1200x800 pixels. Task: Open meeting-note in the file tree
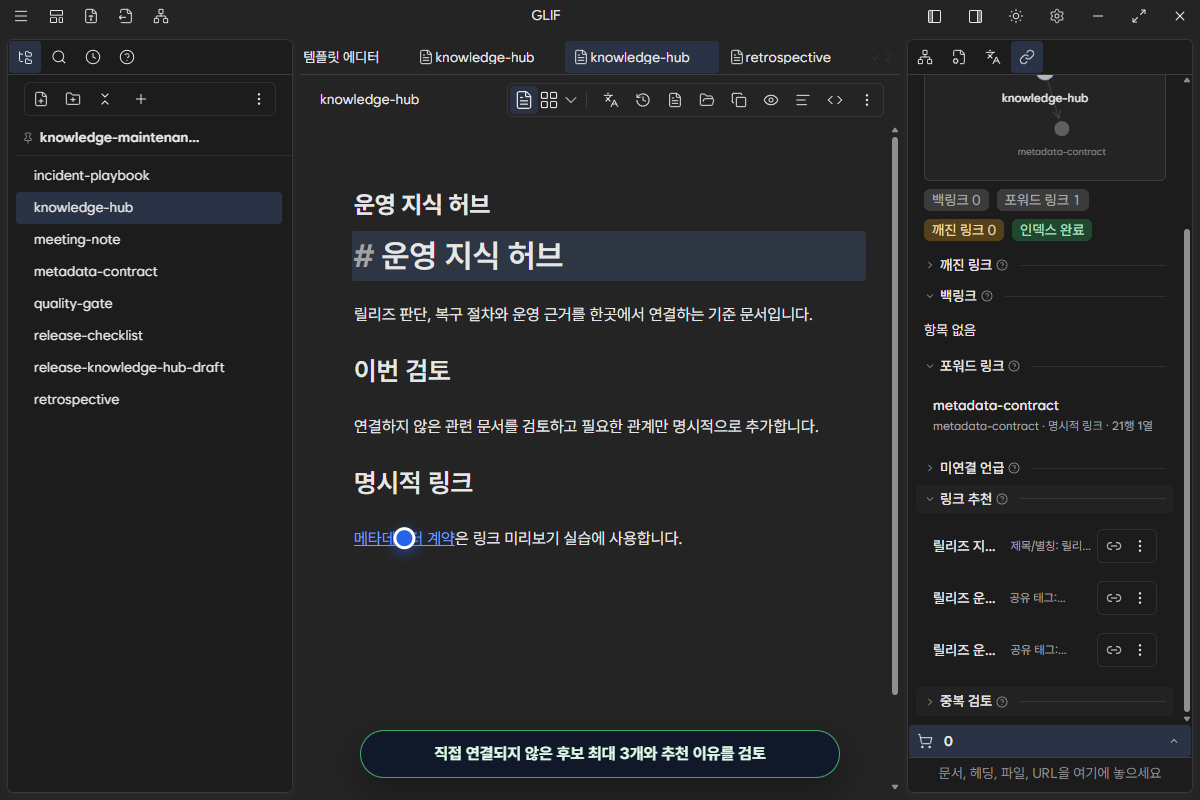tap(149, 240)
